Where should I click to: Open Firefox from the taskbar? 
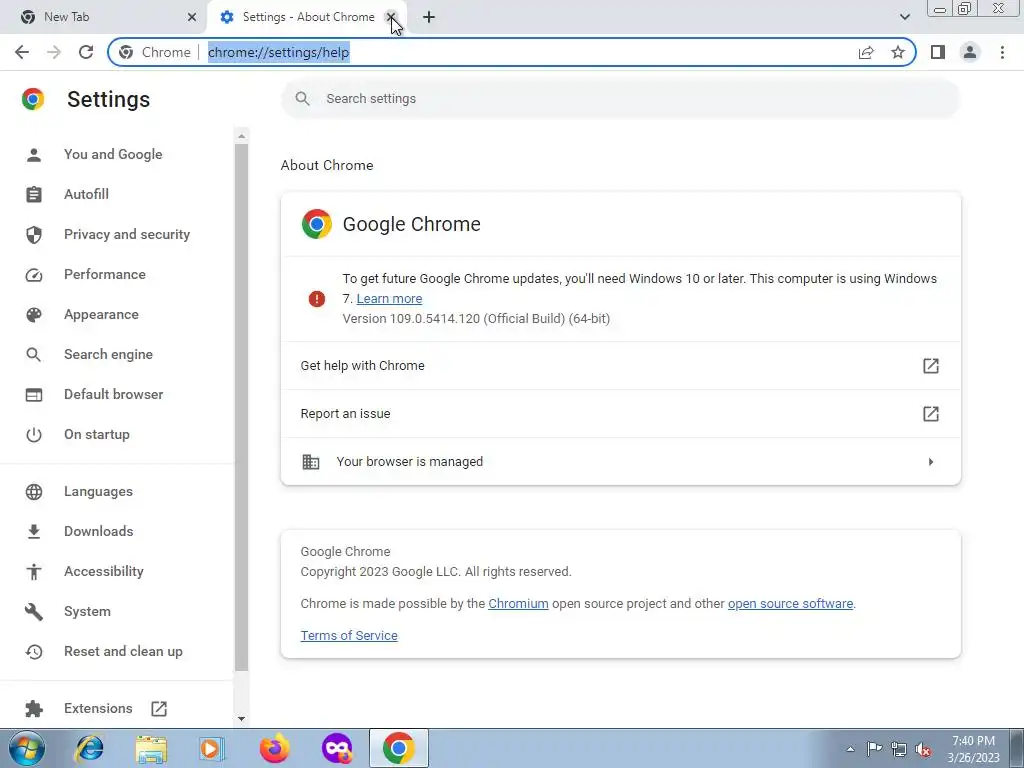[x=274, y=748]
